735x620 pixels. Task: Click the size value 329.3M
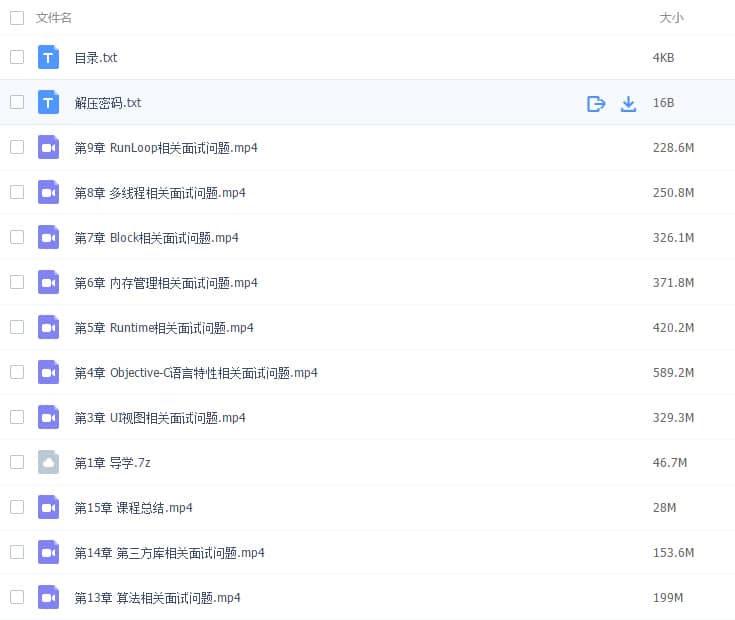[673, 418]
